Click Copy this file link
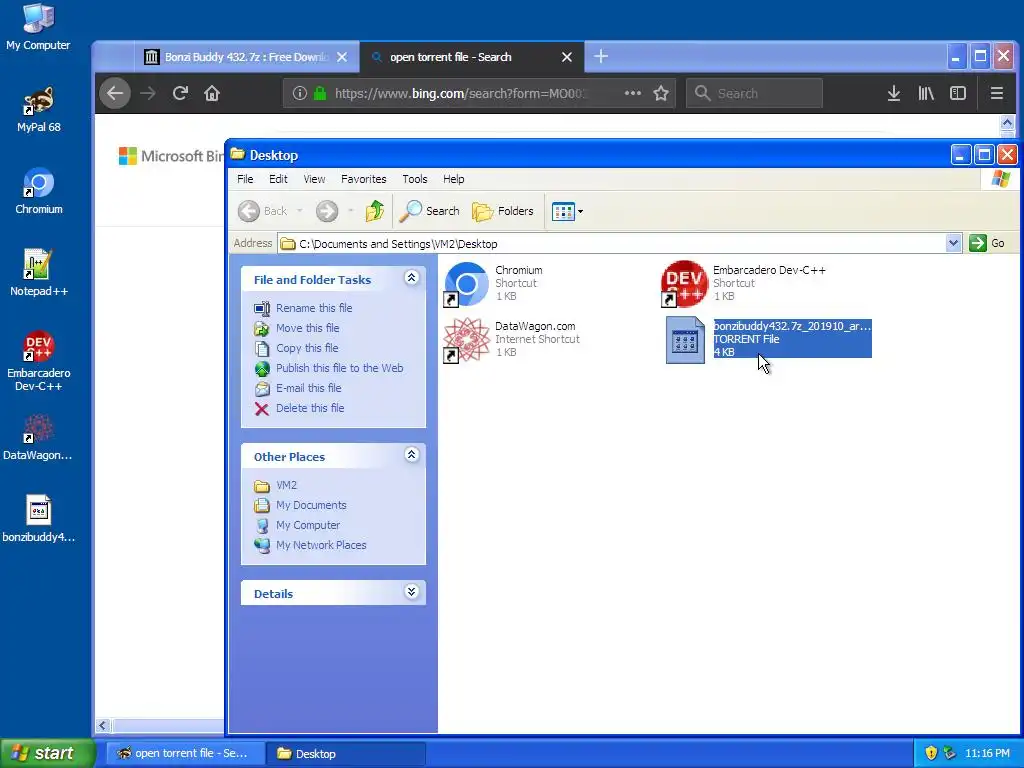Screen dimensions: 1024x768 [307, 348]
